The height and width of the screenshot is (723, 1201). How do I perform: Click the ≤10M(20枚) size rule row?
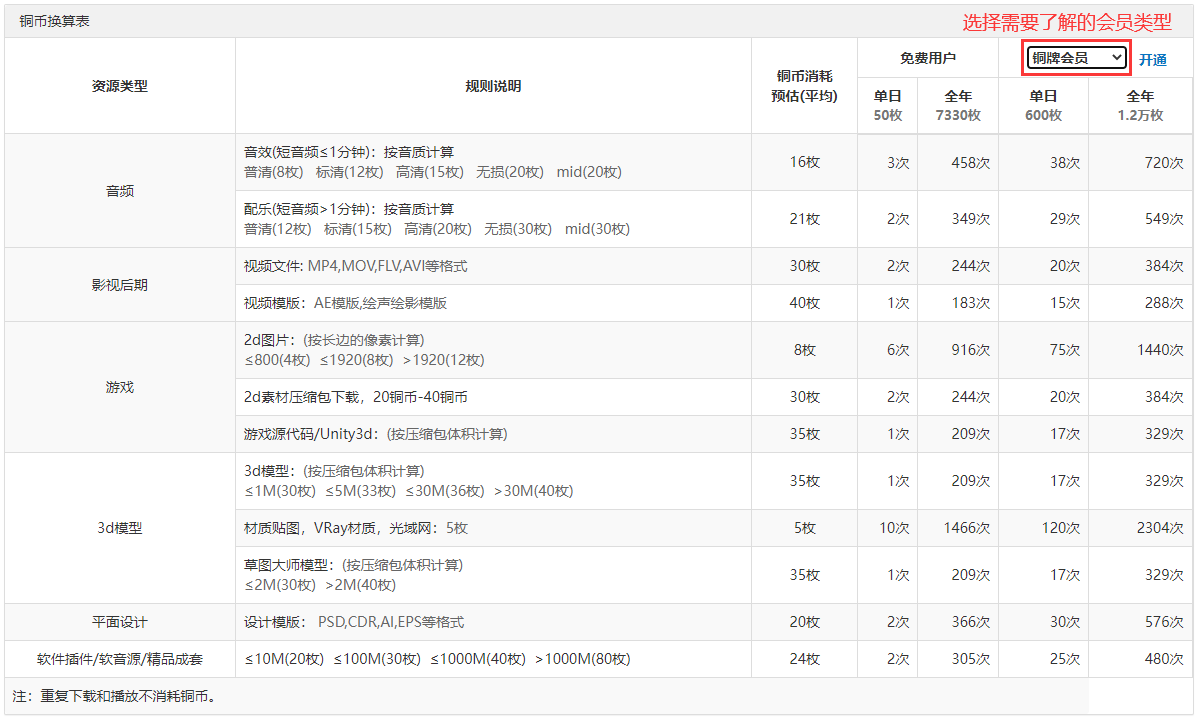(x=493, y=660)
